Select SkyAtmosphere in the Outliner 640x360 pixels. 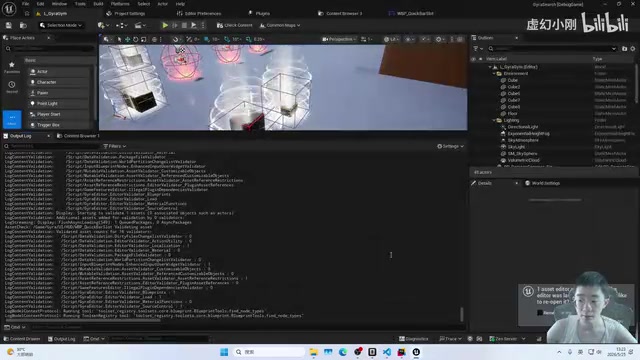point(523,140)
